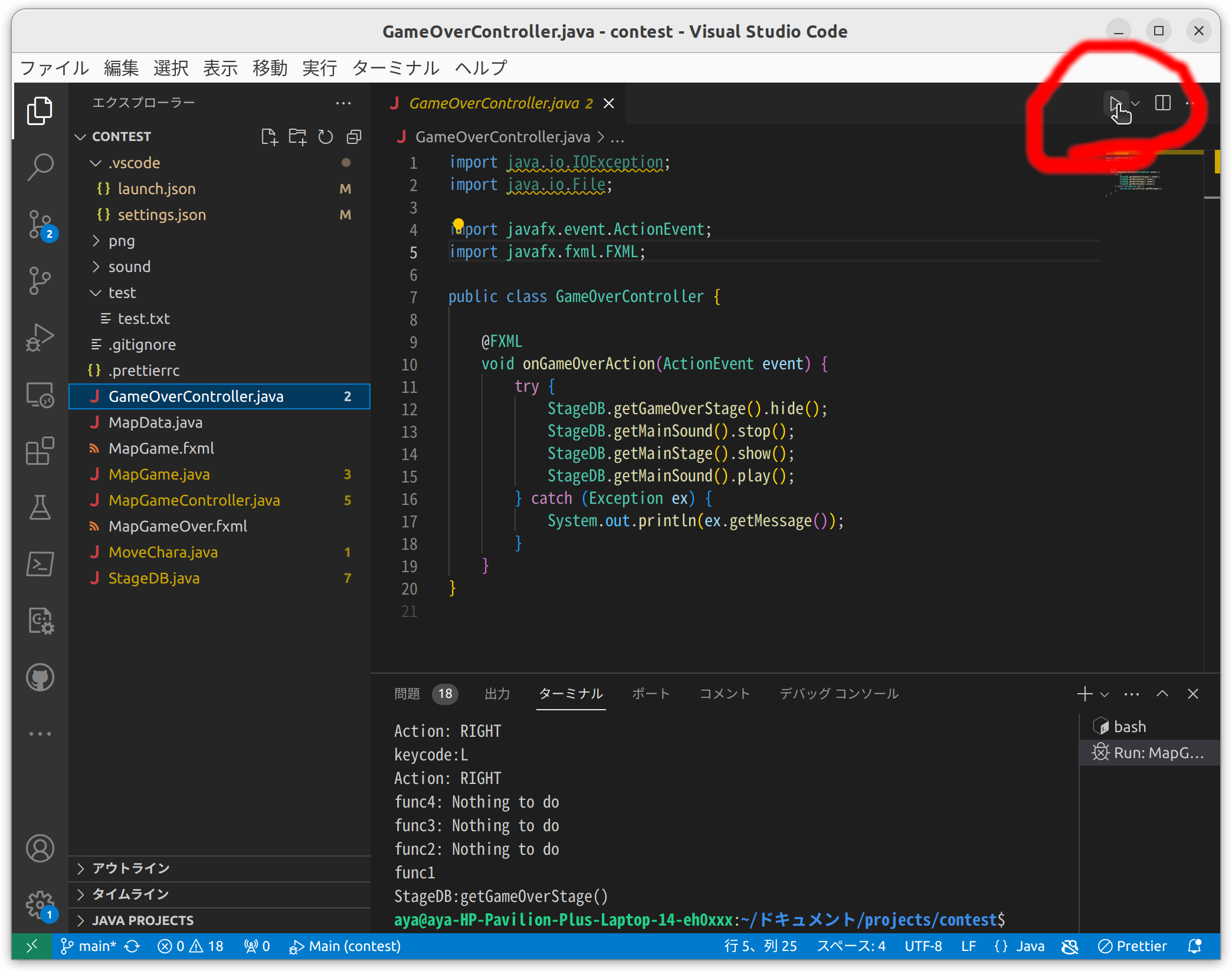The height and width of the screenshot is (971, 1232).
Task: Collapse all folders in Explorer
Action: (x=353, y=137)
